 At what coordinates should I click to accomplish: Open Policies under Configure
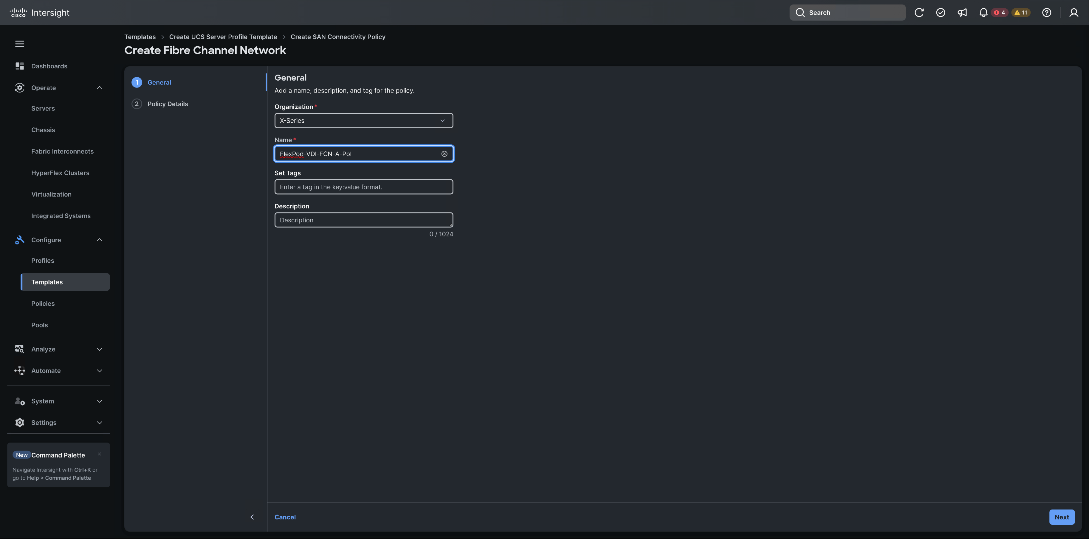[43, 304]
